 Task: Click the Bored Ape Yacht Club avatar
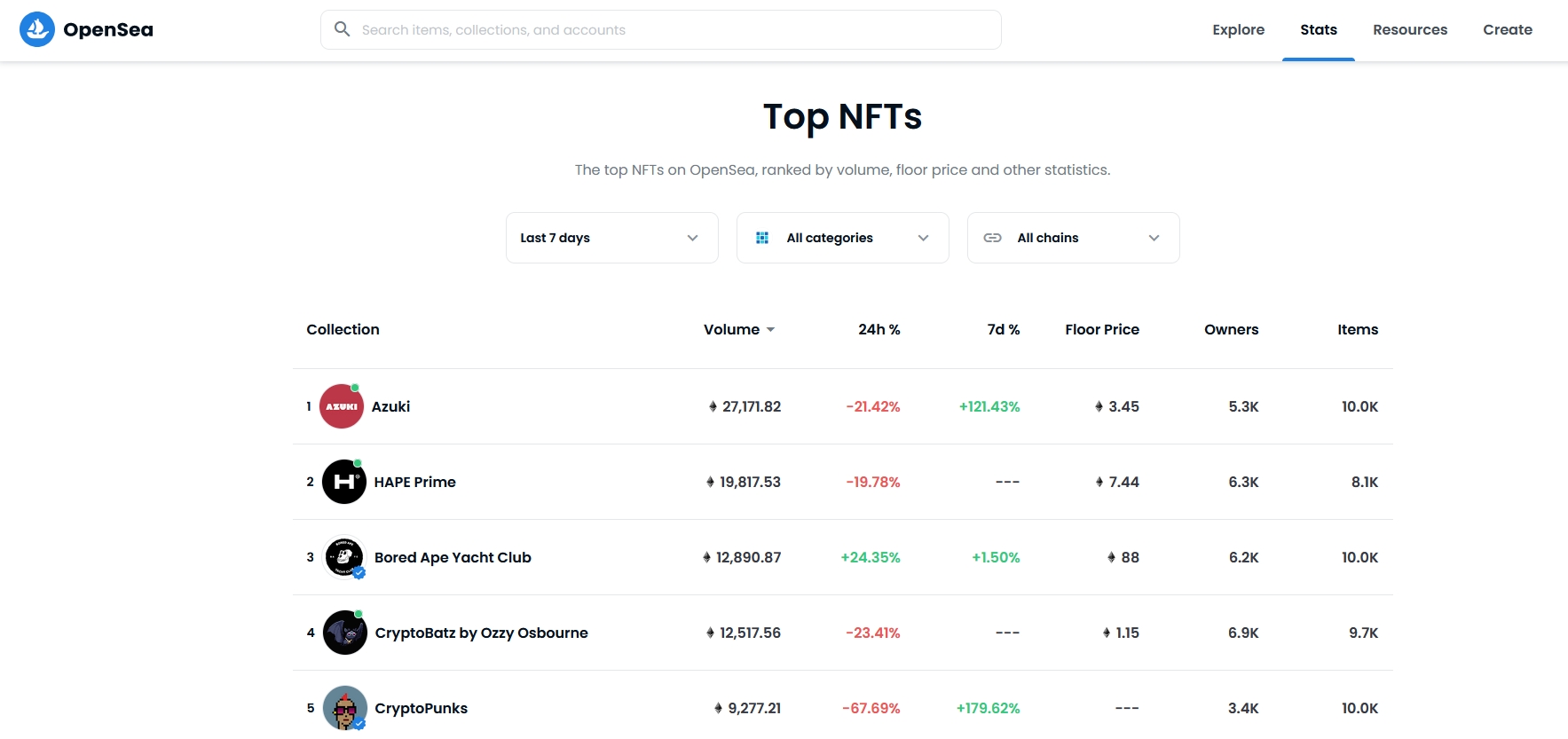coord(344,557)
